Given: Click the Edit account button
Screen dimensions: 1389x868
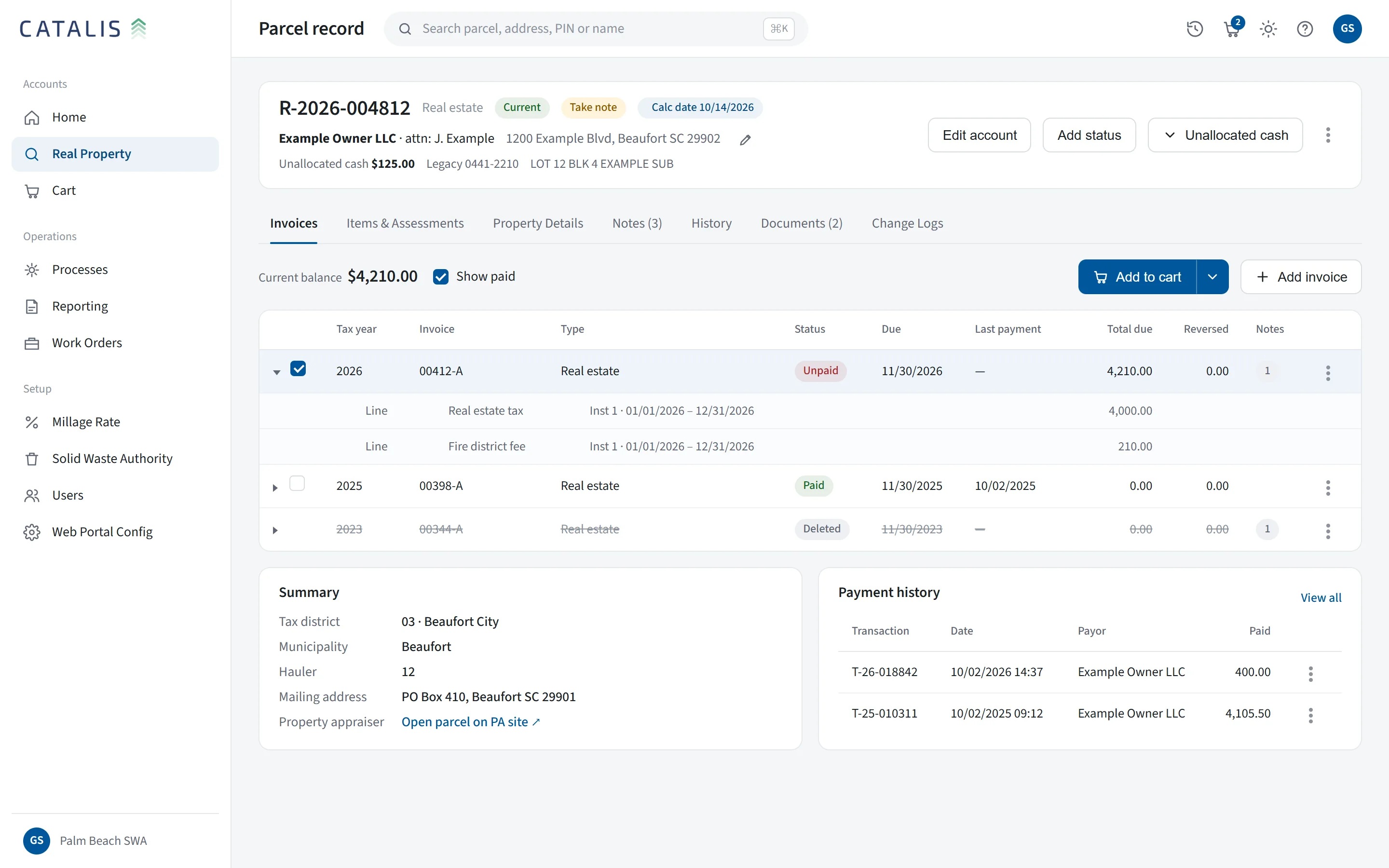Looking at the screenshot, I should point(979,135).
